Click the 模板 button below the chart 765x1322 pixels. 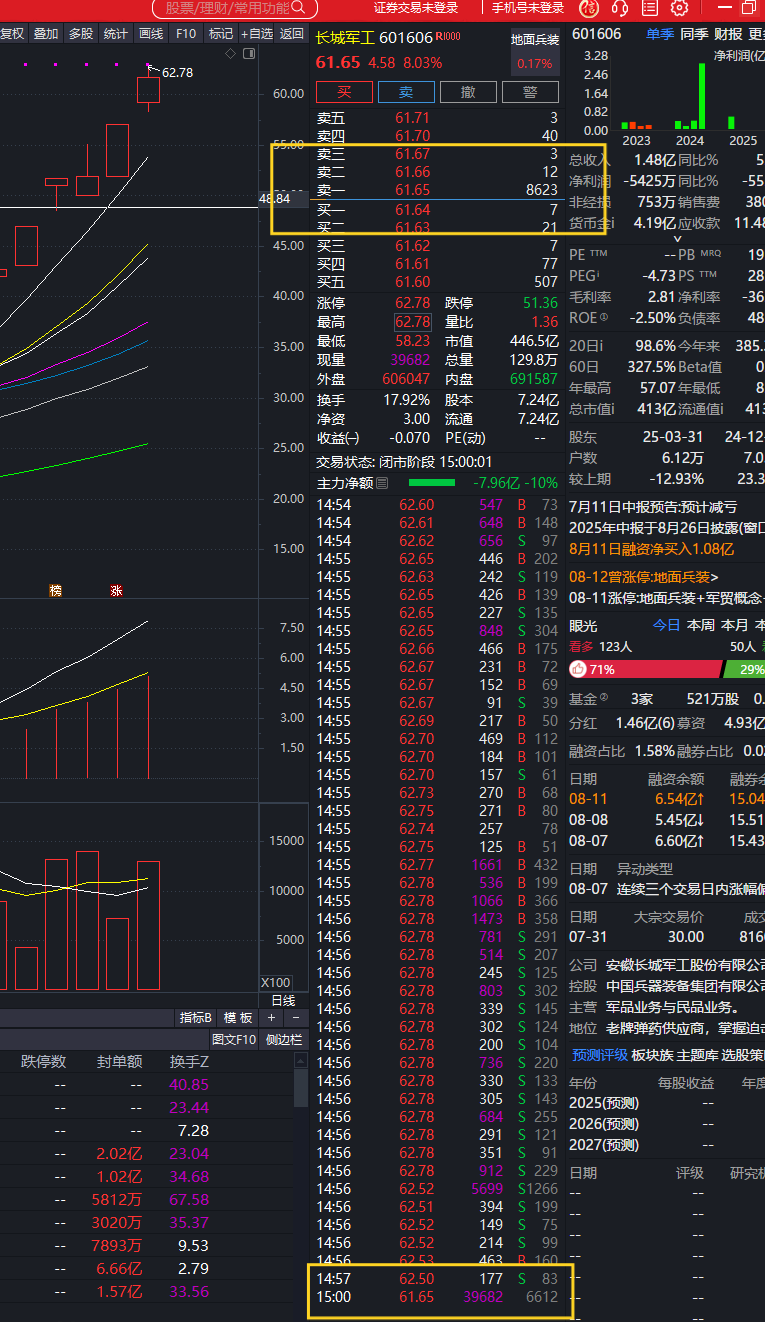[238, 1017]
